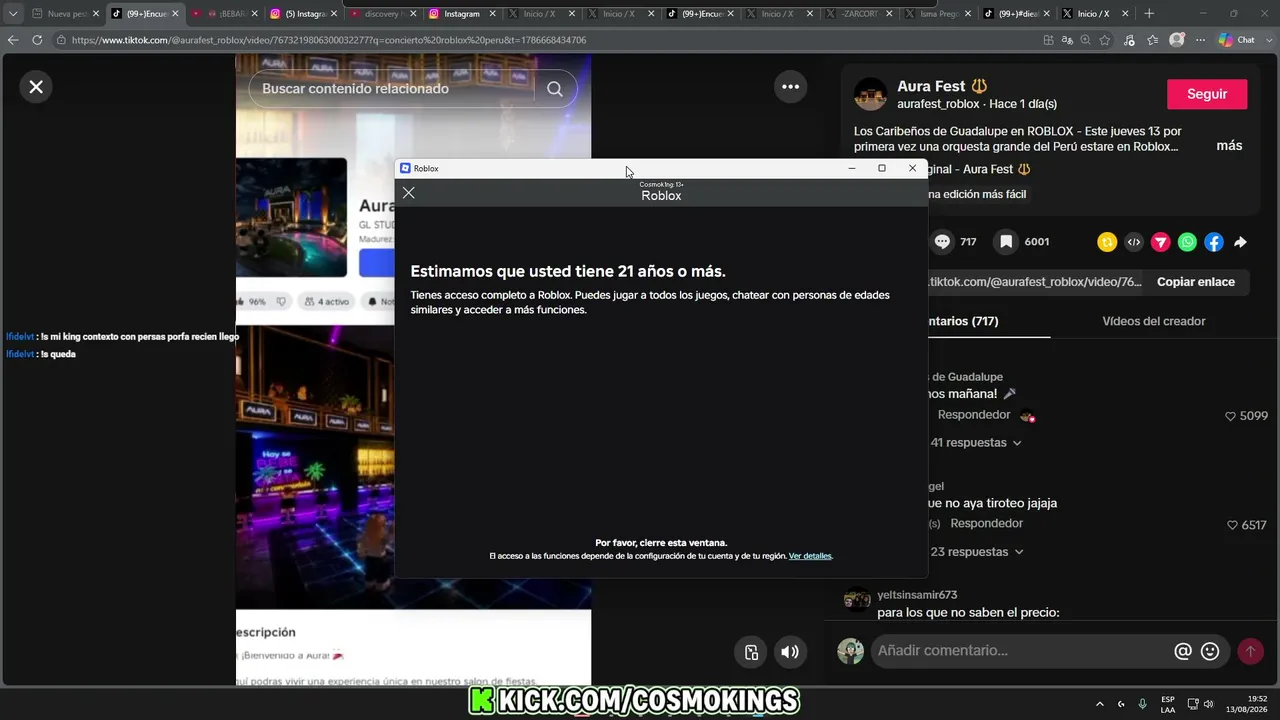Open the volume control in system tray
The width and height of the screenshot is (1280, 720).
point(1208,704)
